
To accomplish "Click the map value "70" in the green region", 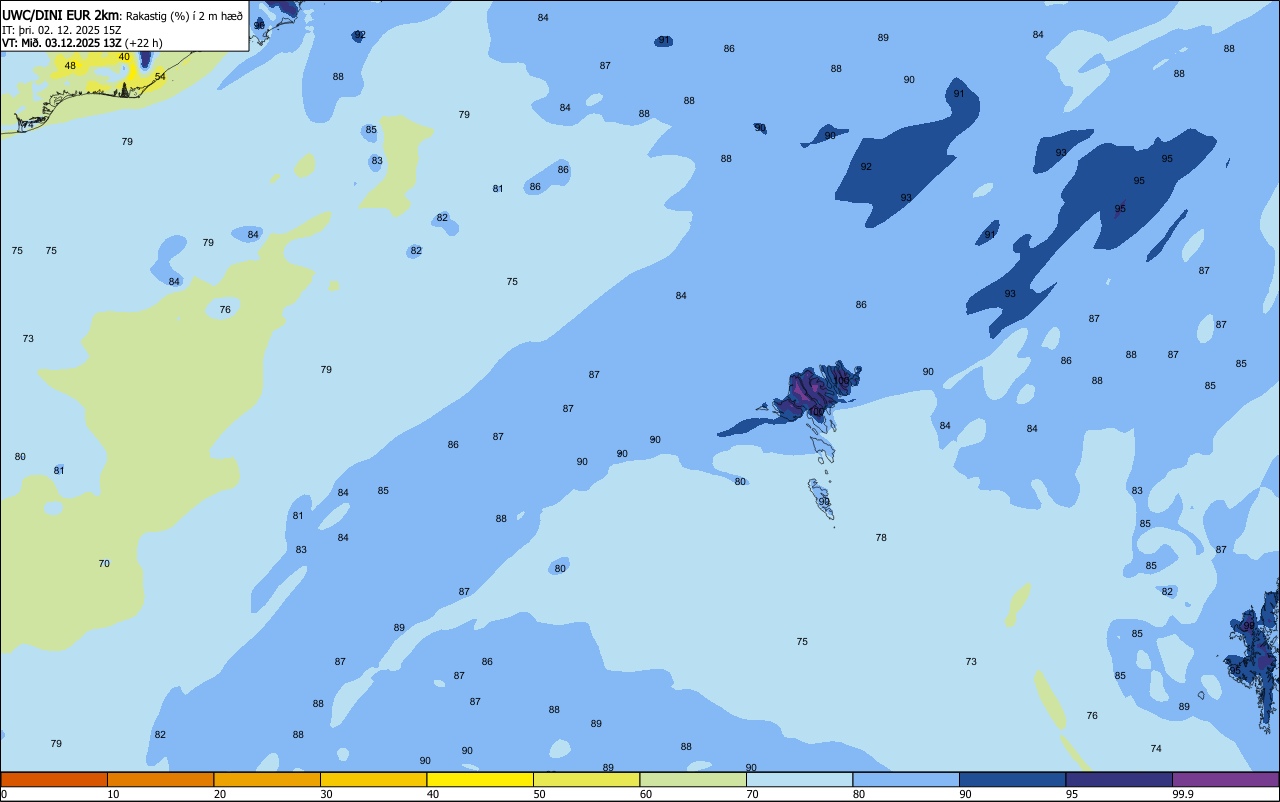I will [104, 564].
